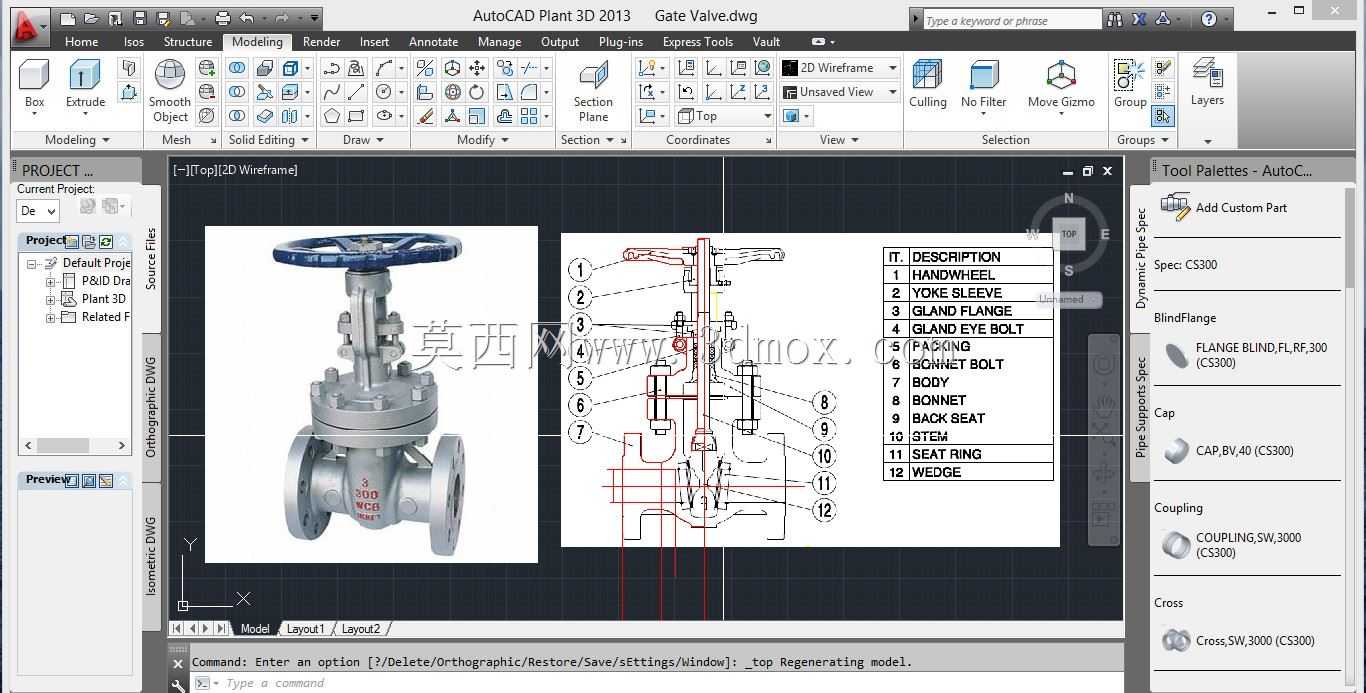Click the TOP face of the ViewCube
Screen dimensions: 1366x693
point(1069,234)
